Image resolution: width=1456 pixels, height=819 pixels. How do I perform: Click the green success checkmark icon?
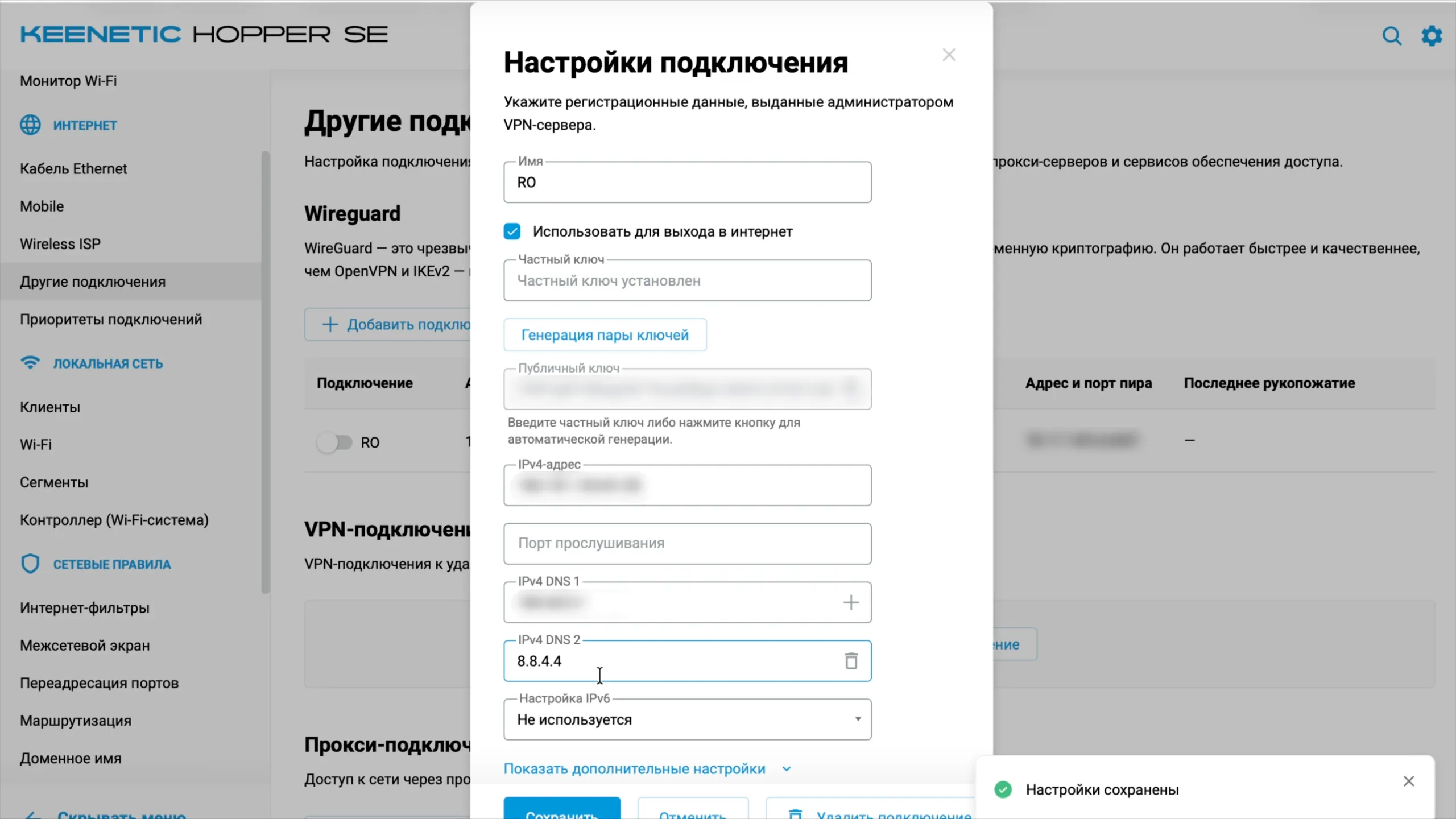tap(1003, 789)
